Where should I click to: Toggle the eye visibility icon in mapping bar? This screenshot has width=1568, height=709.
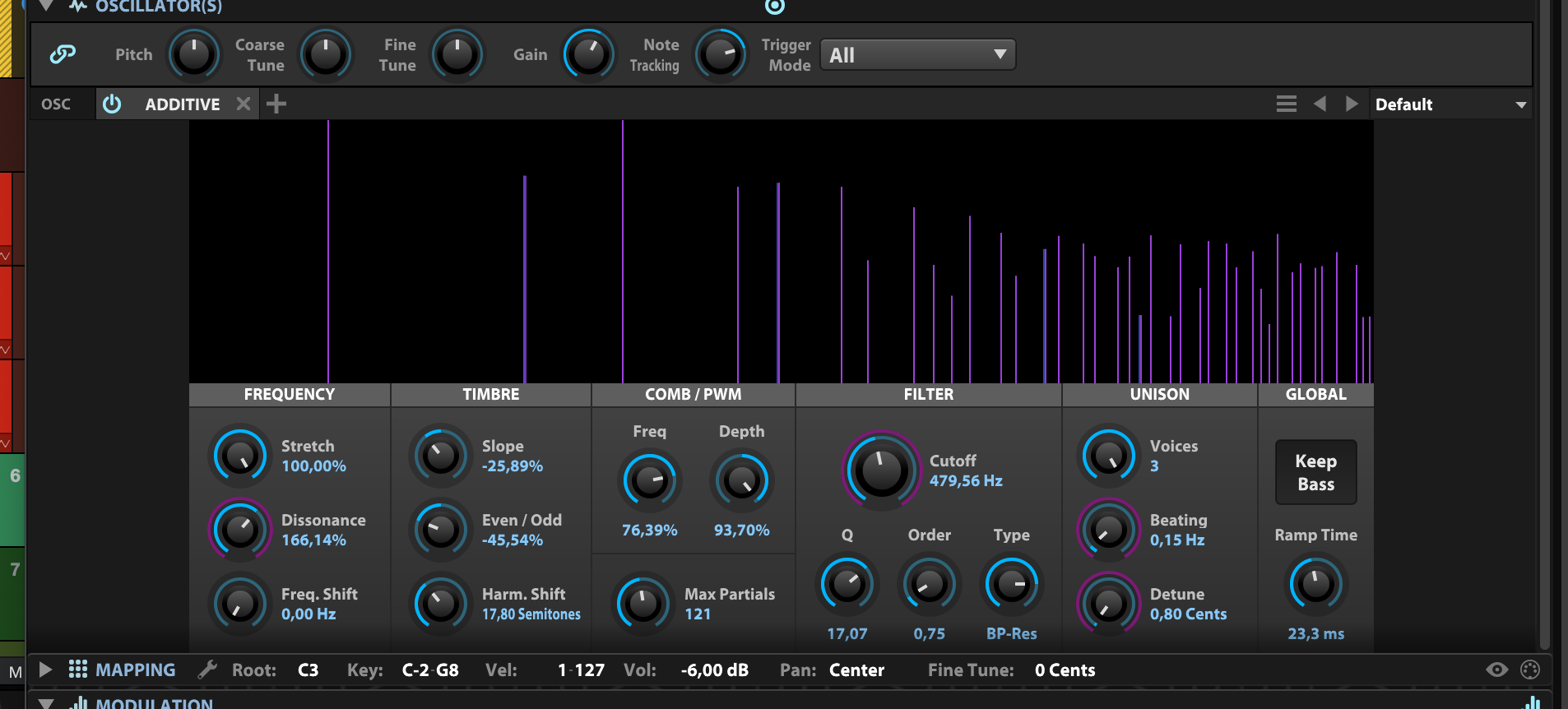pos(1496,670)
